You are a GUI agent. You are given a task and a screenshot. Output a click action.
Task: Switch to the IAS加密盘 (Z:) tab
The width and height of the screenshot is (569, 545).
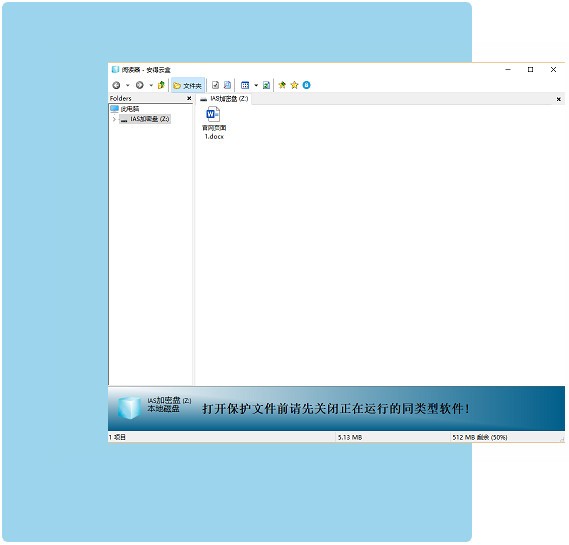click(224, 99)
